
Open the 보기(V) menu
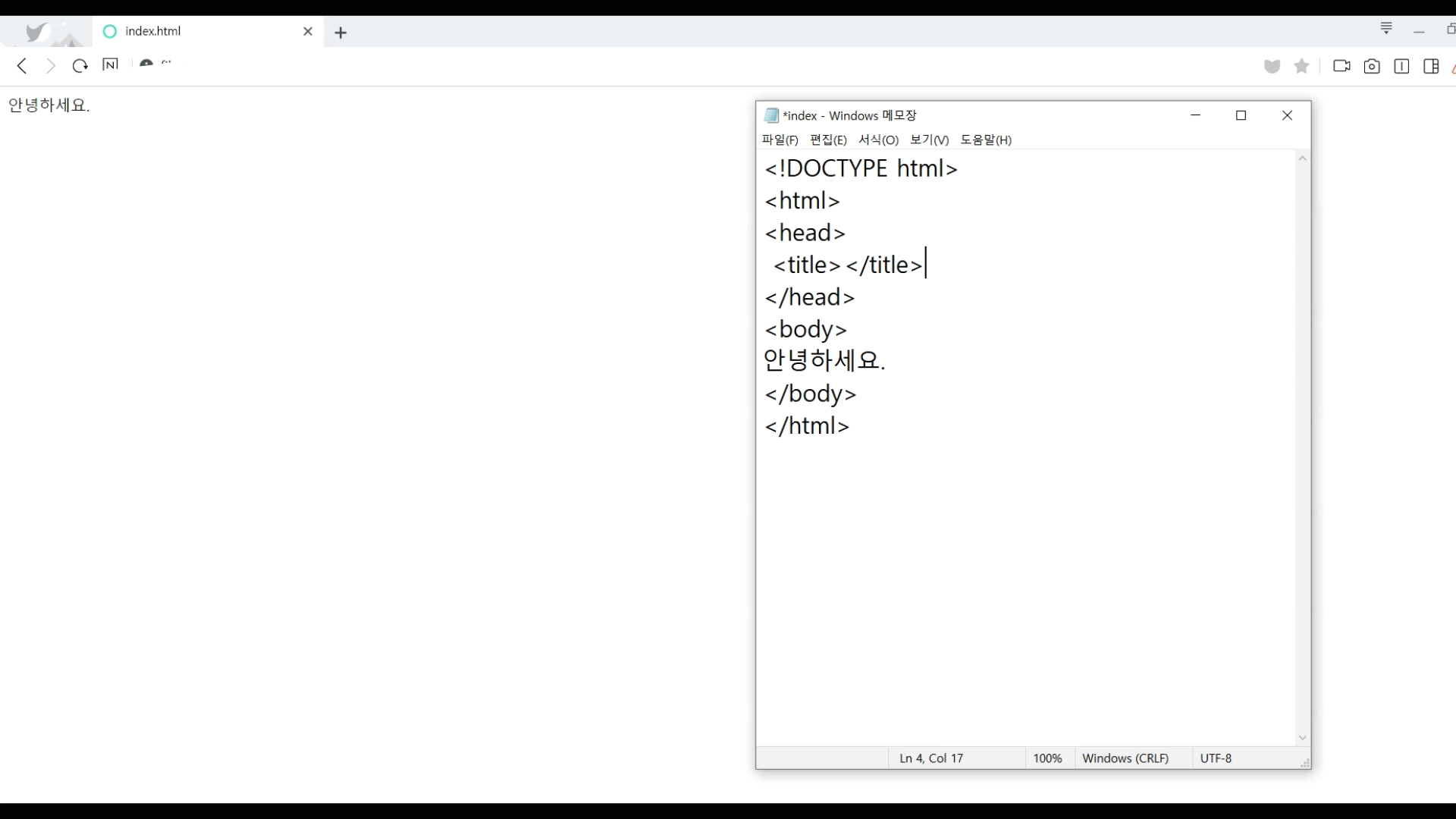[929, 140]
